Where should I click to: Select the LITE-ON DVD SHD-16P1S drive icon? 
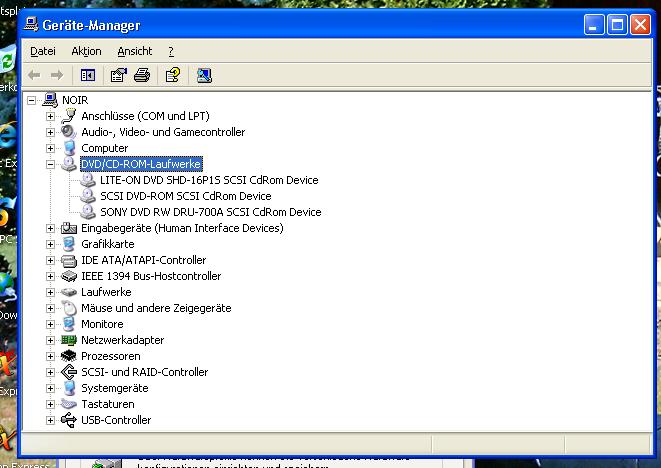pyautogui.click(x=88, y=180)
